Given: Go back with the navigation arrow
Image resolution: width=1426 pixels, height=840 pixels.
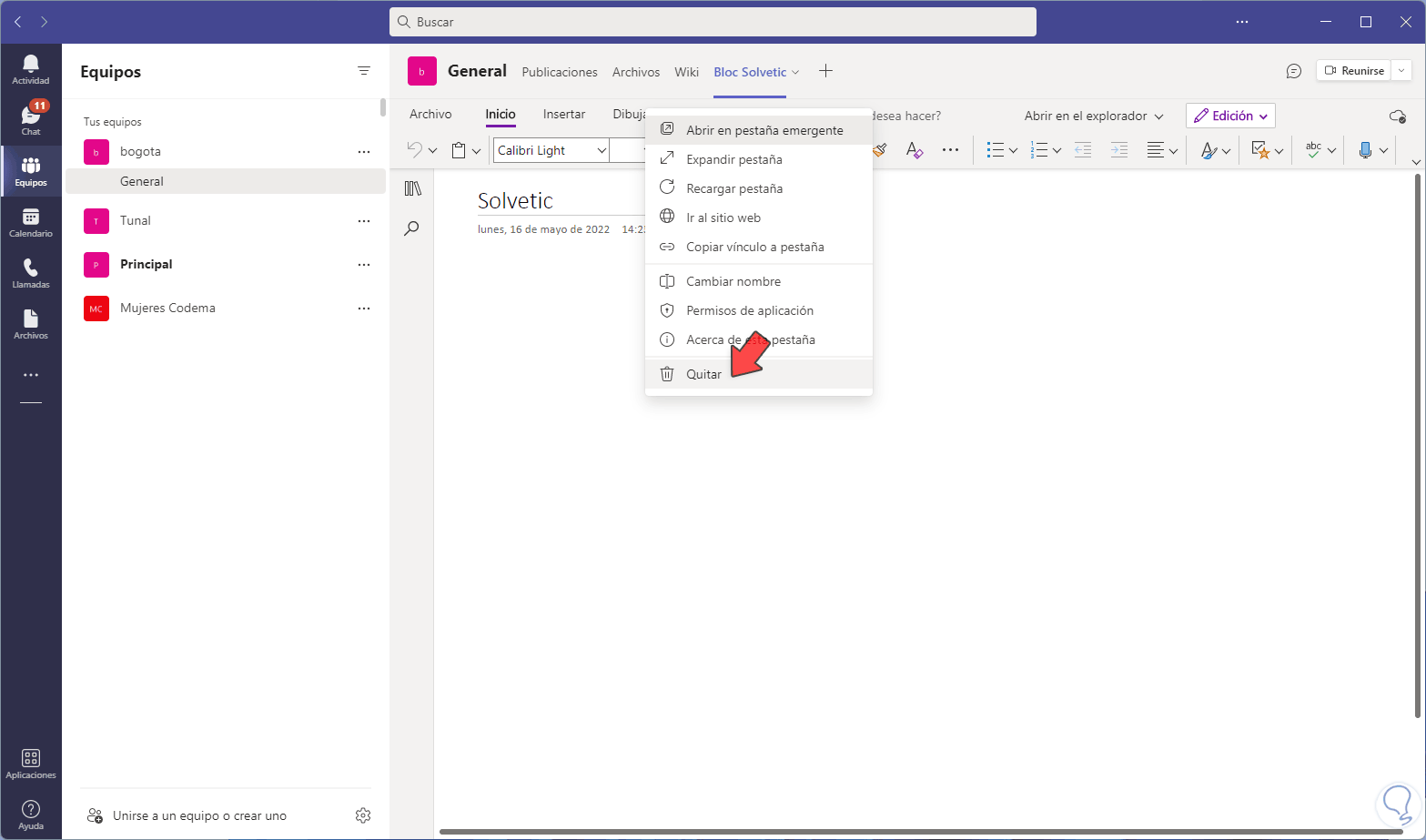Looking at the screenshot, I should tap(17, 22).
